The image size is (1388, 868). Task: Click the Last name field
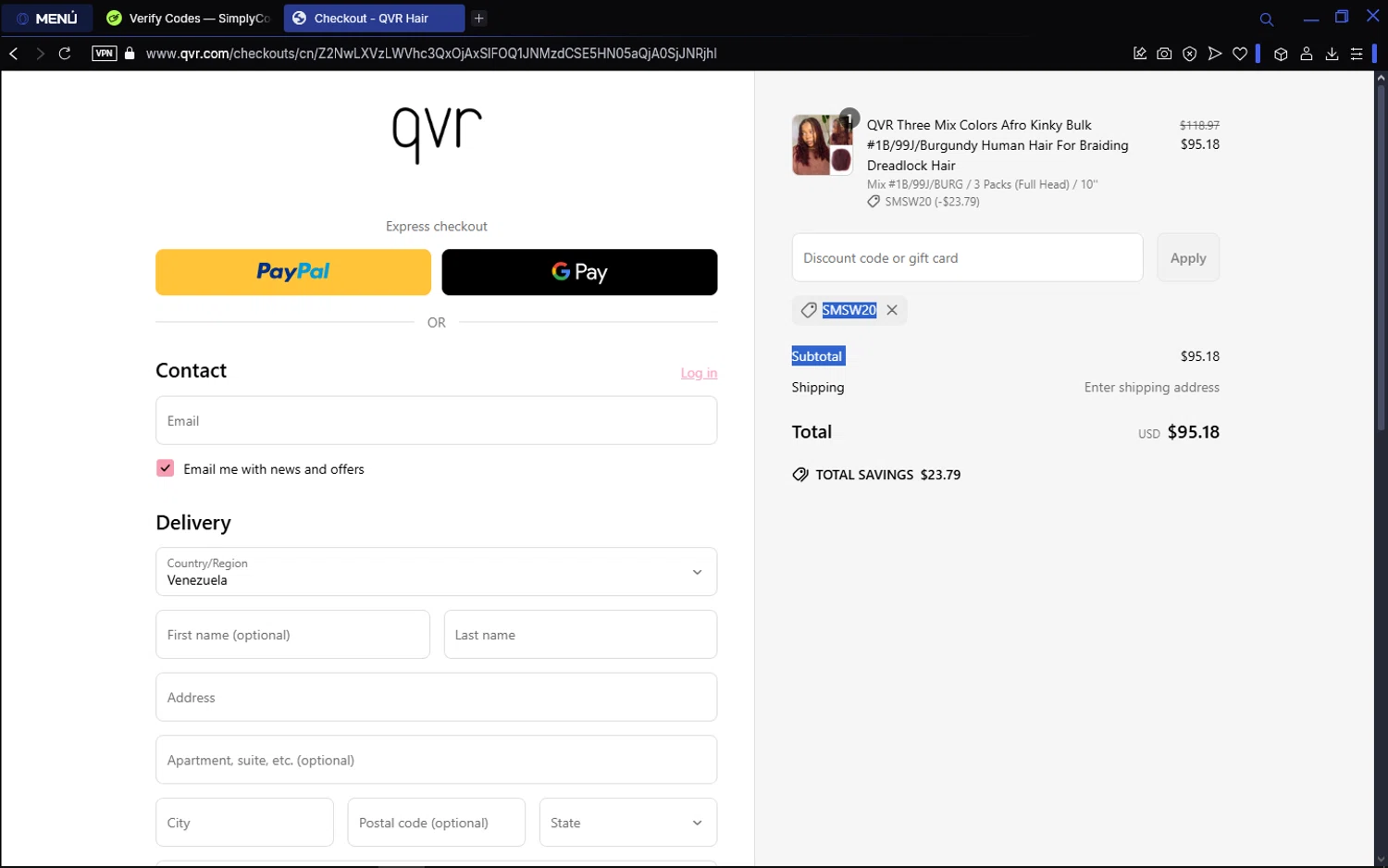tap(580, 634)
